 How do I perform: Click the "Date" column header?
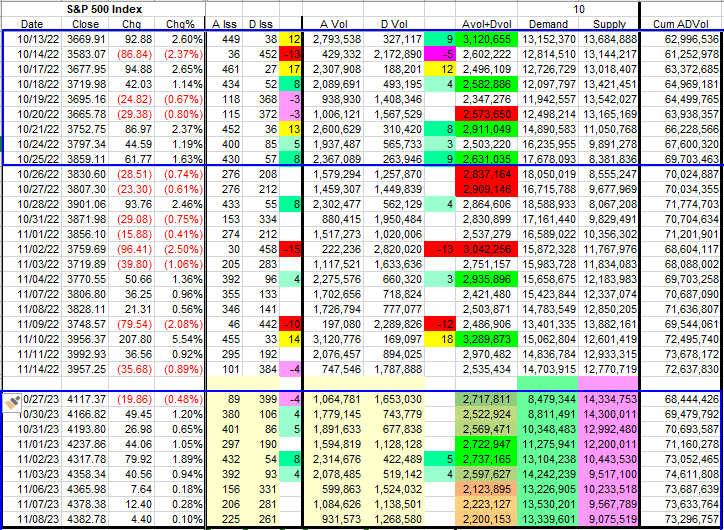[x=30, y=24]
